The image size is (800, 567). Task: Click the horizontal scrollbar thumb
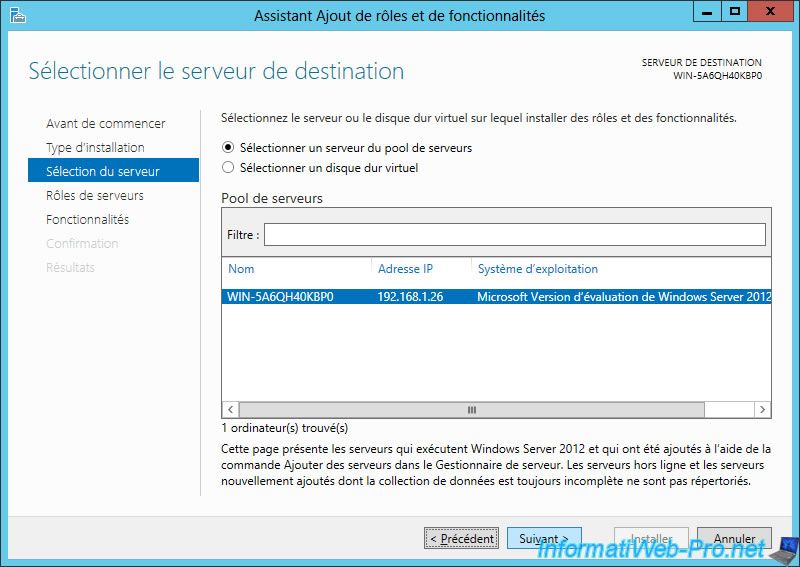click(x=472, y=409)
